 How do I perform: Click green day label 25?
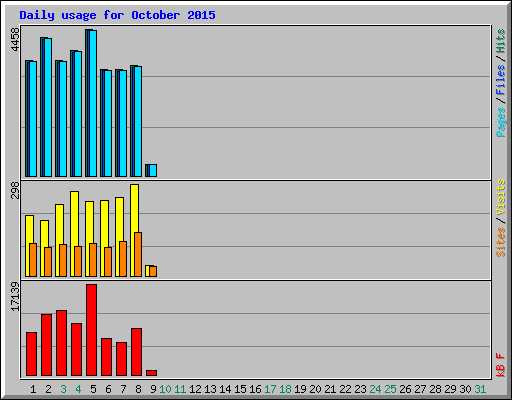[390, 389]
